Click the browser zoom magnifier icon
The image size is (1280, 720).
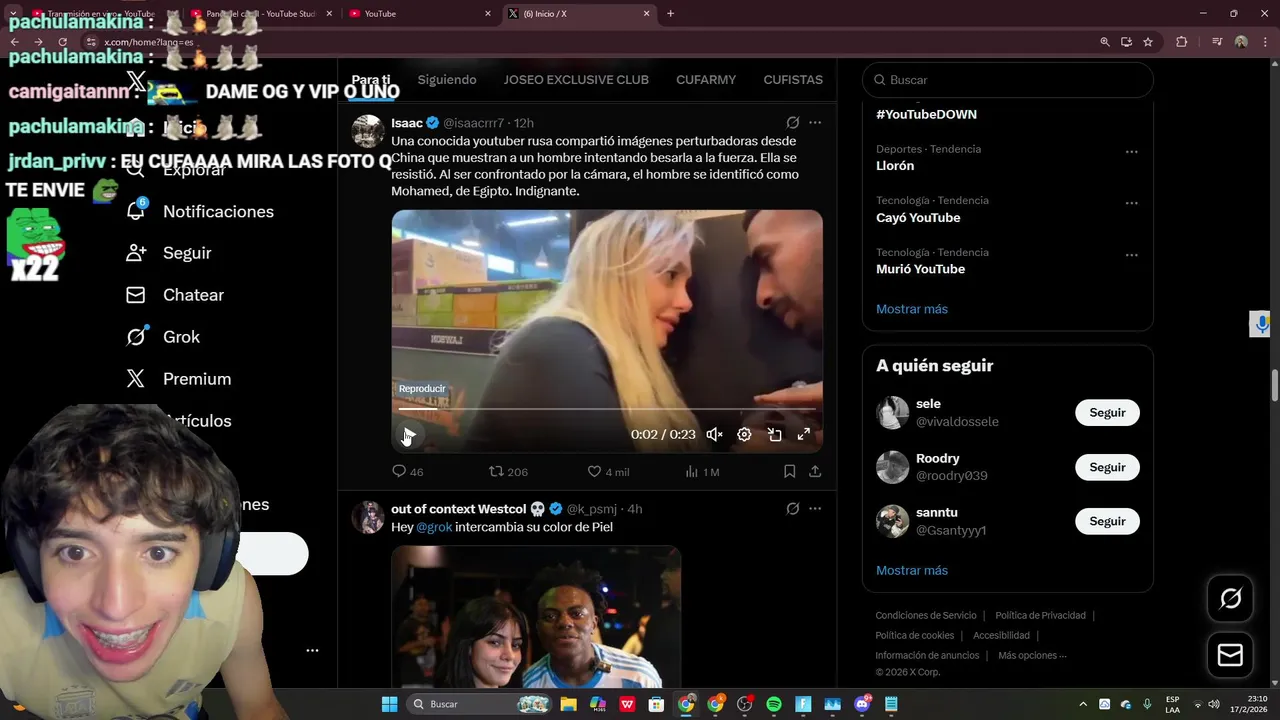tap(1104, 42)
